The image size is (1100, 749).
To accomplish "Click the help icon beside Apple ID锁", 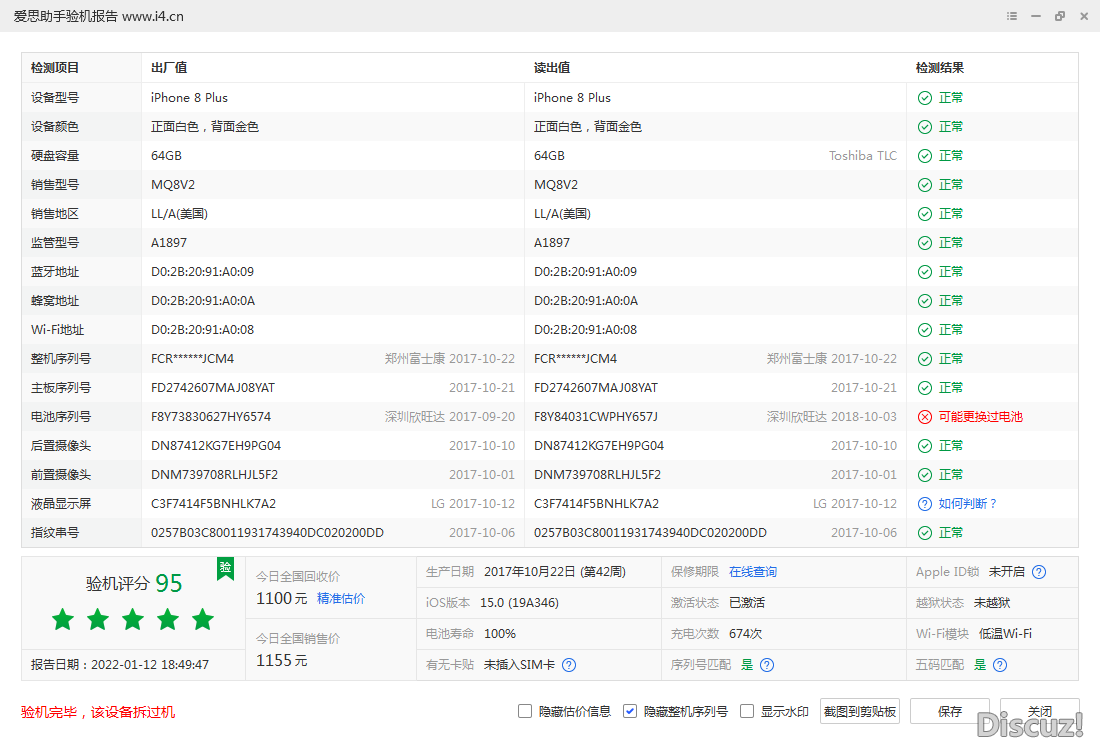I will click(x=1039, y=572).
